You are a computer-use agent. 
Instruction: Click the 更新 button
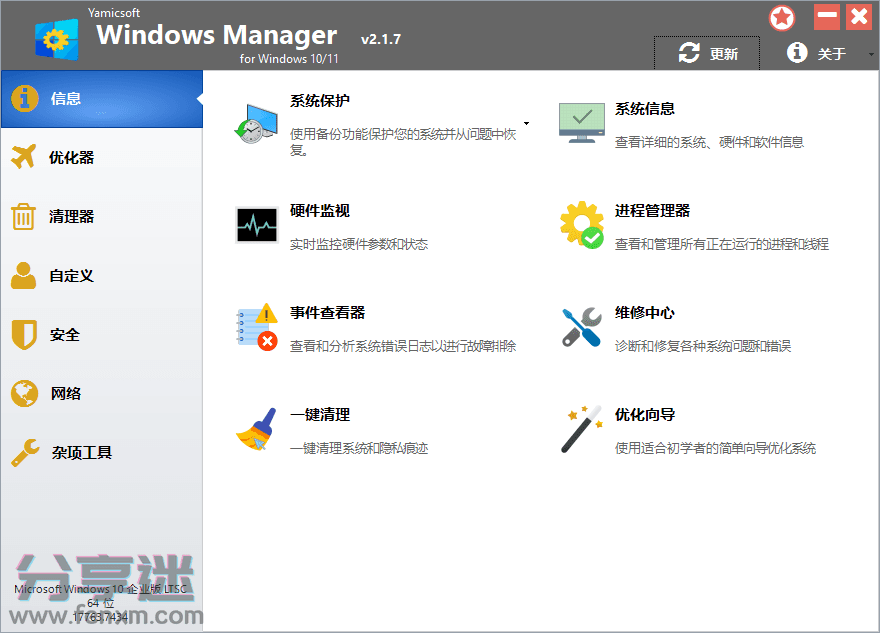point(708,54)
